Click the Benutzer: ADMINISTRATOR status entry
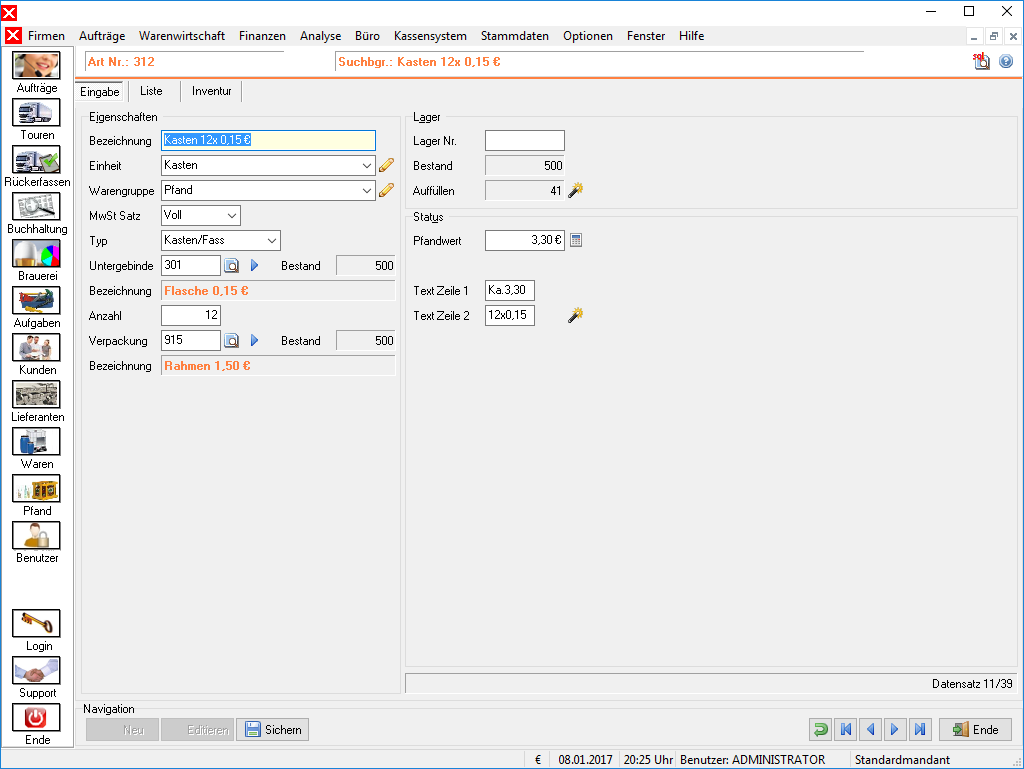 [752, 759]
